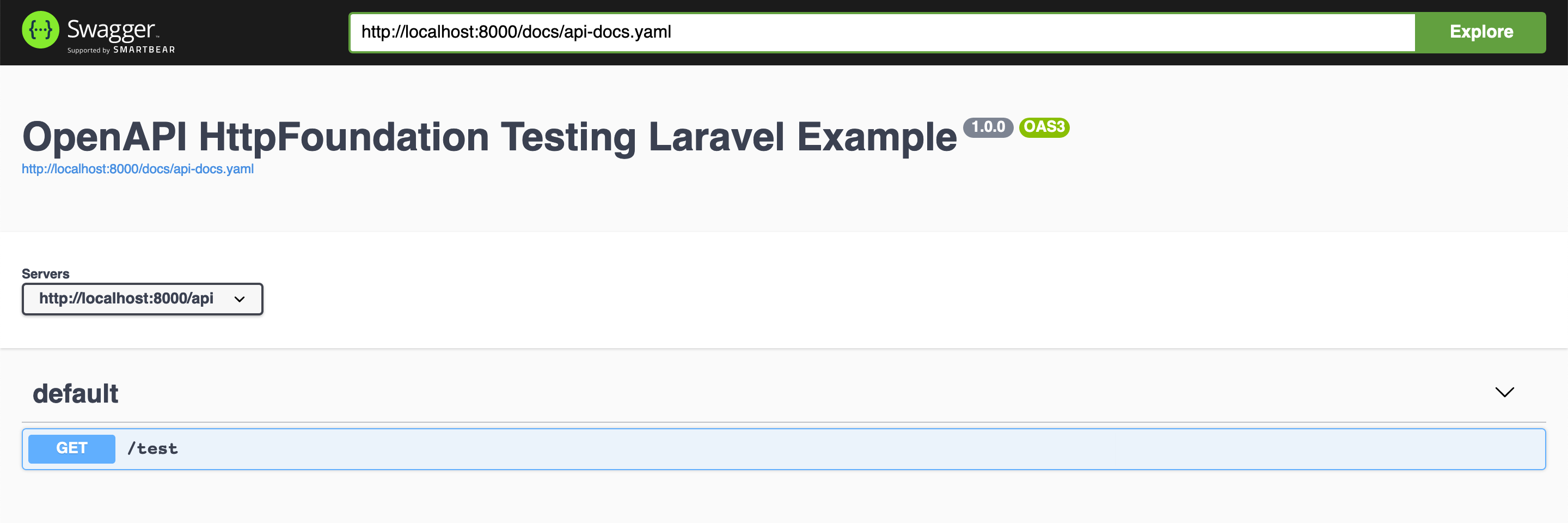This screenshot has height=523, width=1568.
Task: Click the SMARTBEAR branding text
Action: point(144,51)
